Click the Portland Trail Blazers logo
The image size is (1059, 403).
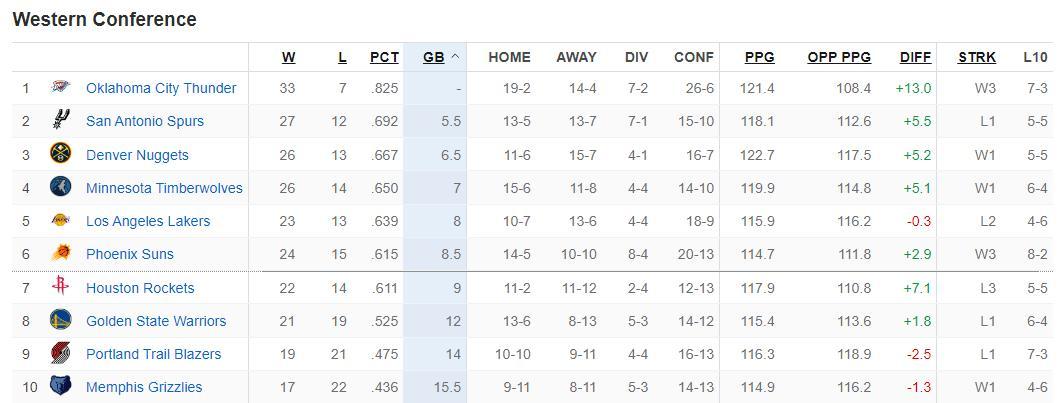coord(60,354)
